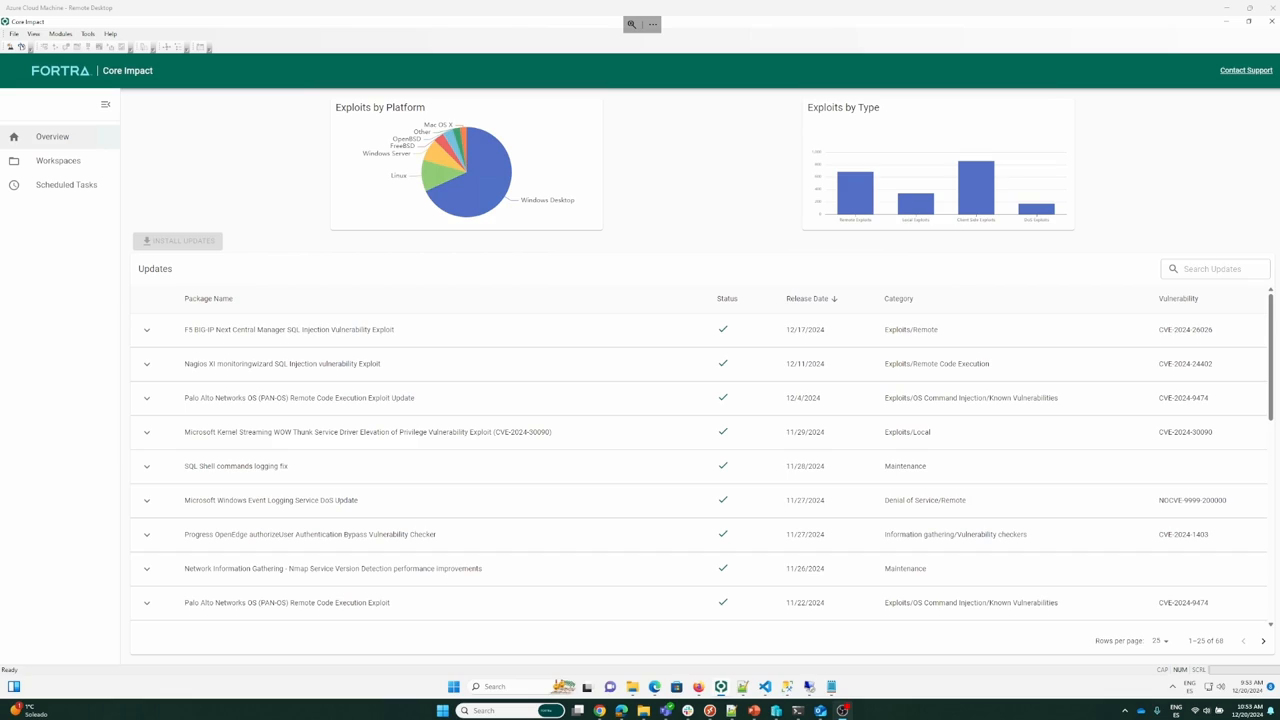Expand the Network Information Gathering Nmap row
This screenshot has height=720, width=1280.
[147, 569]
